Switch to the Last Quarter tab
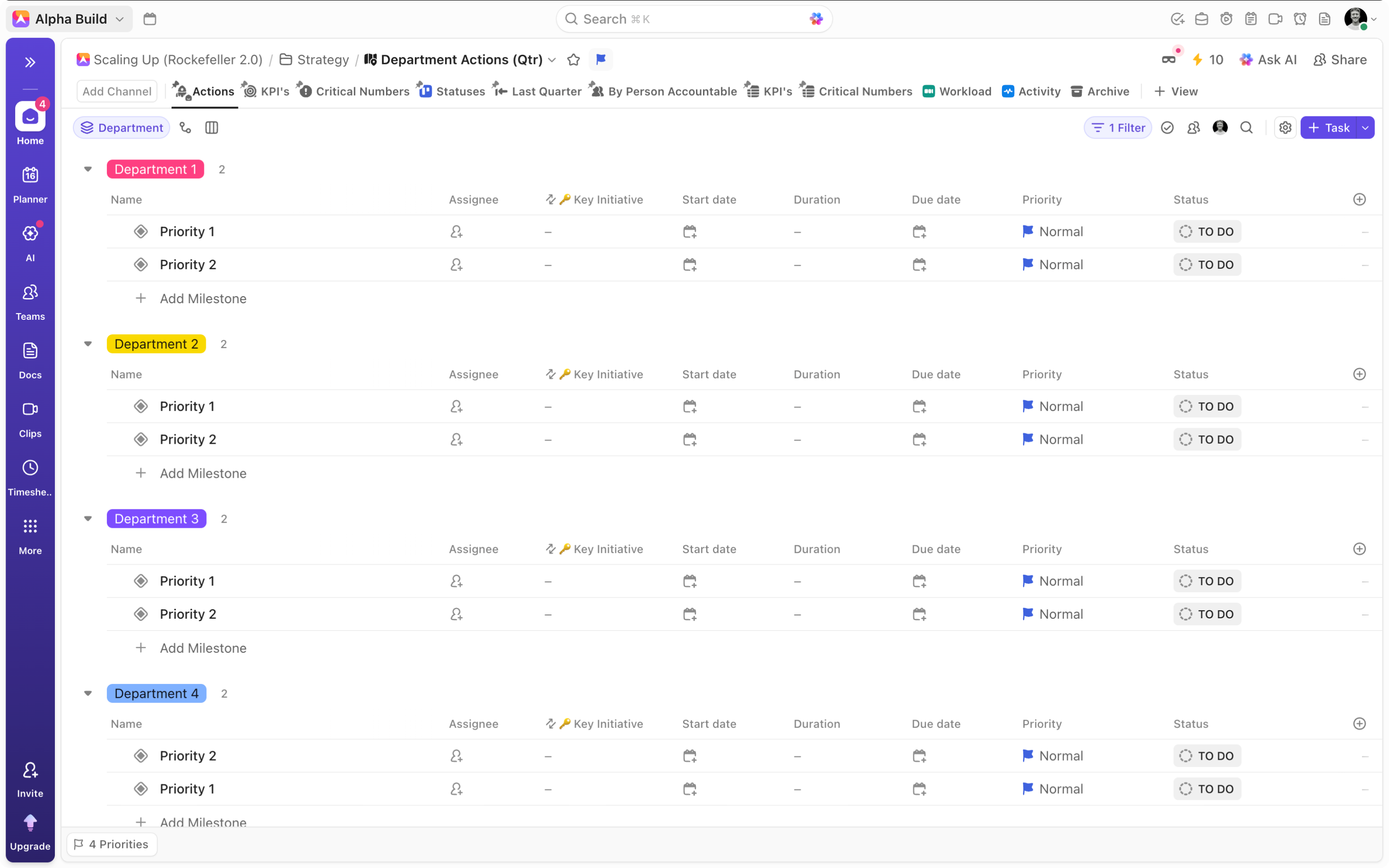 click(x=538, y=91)
